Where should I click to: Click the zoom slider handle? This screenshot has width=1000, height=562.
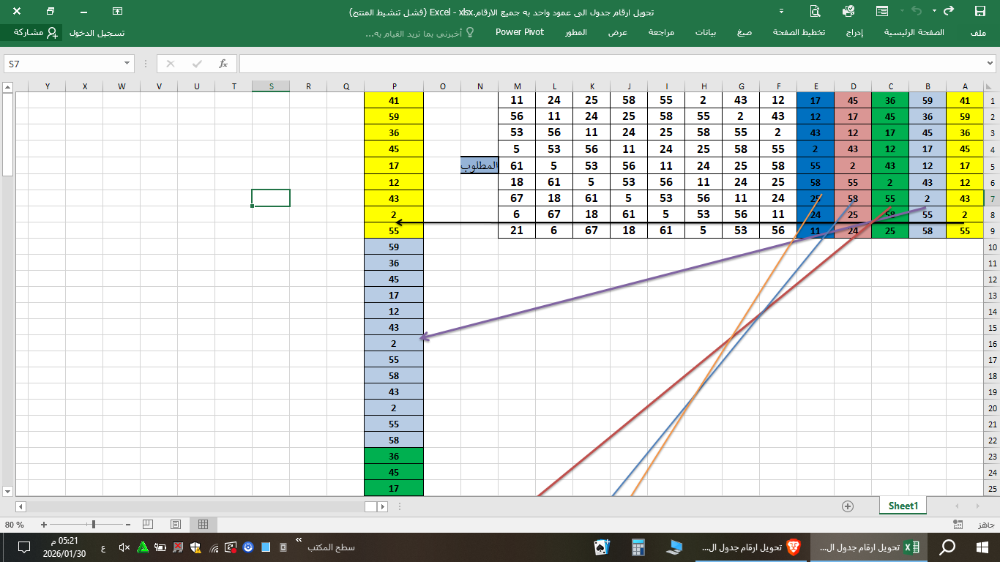[93, 524]
